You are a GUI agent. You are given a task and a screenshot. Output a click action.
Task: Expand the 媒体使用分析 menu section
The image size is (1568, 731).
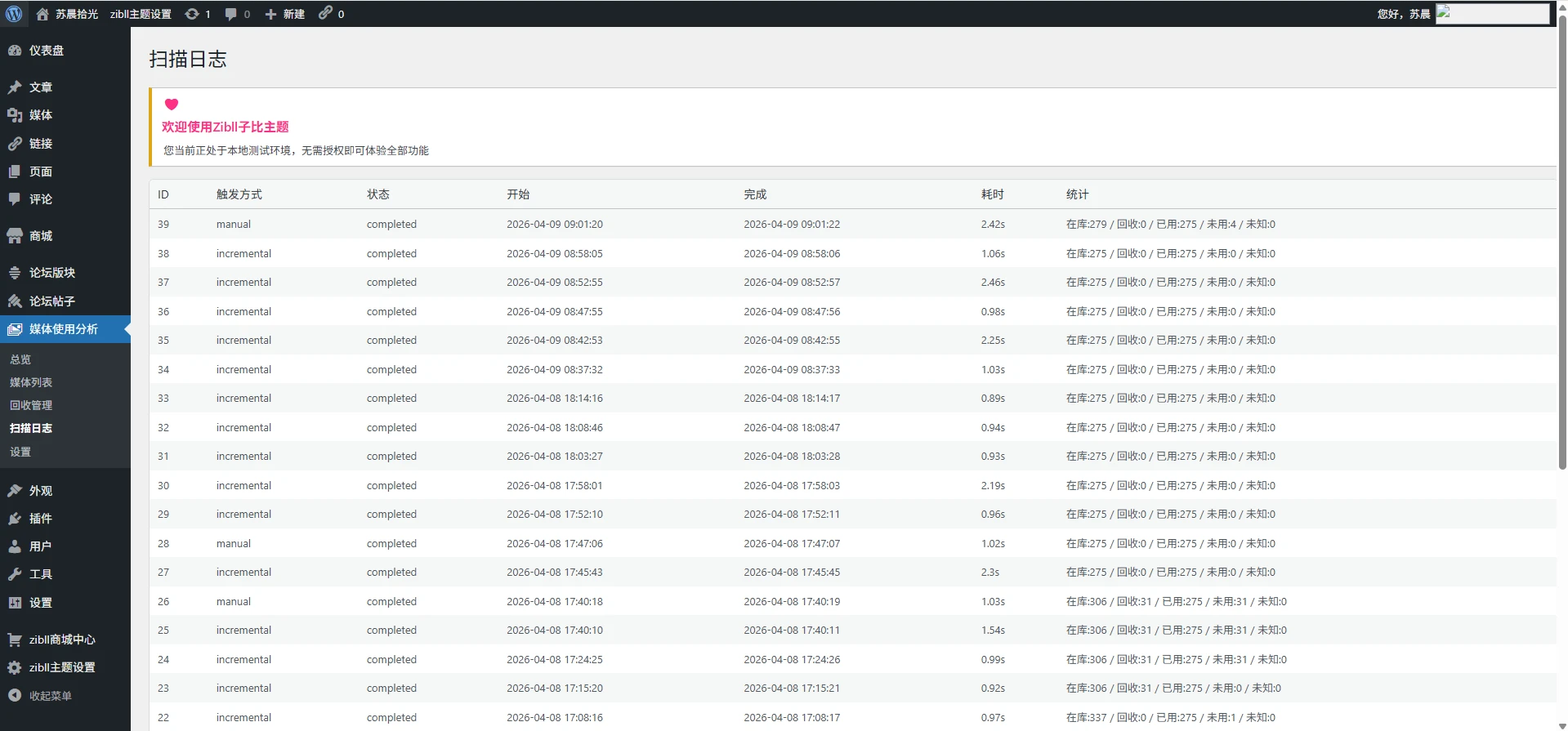click(x=63, y=329)
